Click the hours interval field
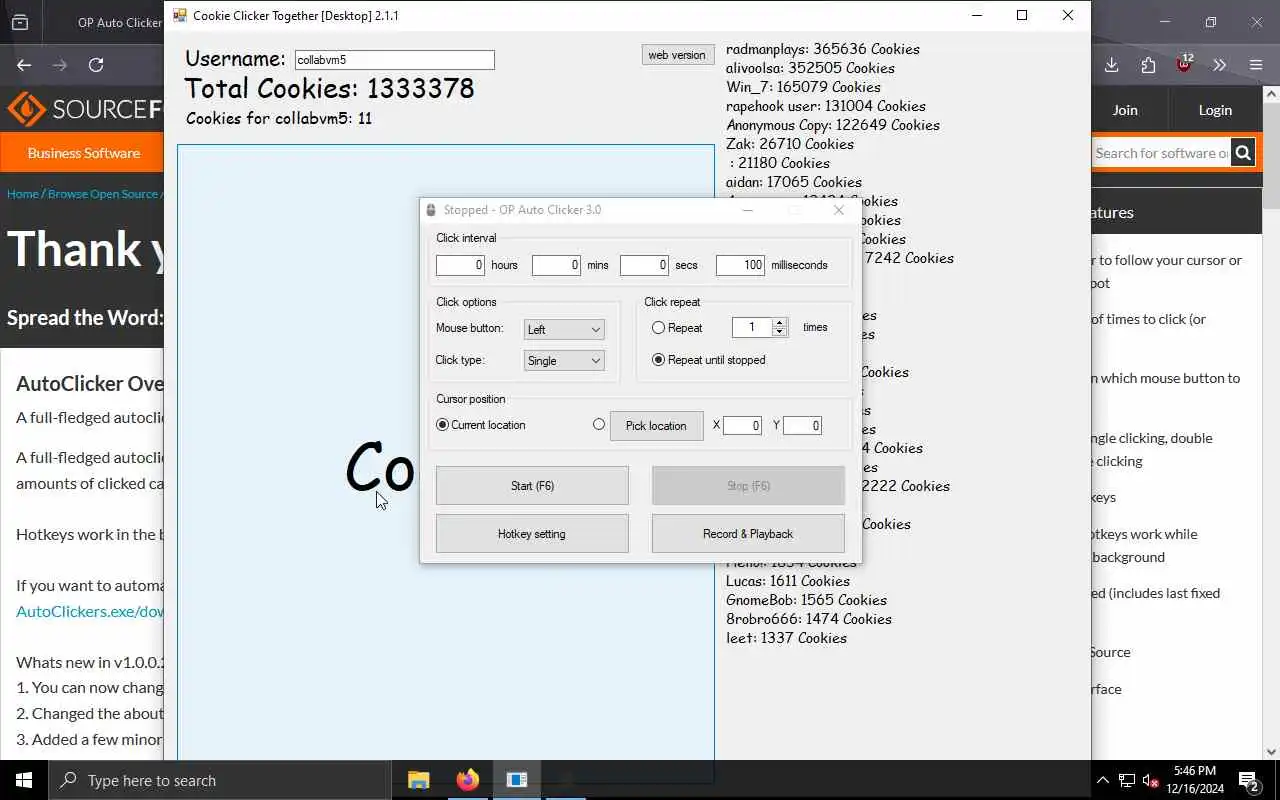 click(460, 265)
